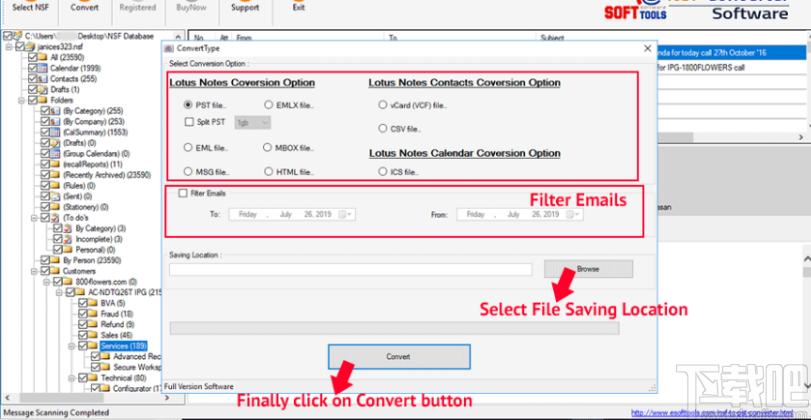811x420 pixels.
Task: Enable the Split PST checkbox
Action: [189, 123]
